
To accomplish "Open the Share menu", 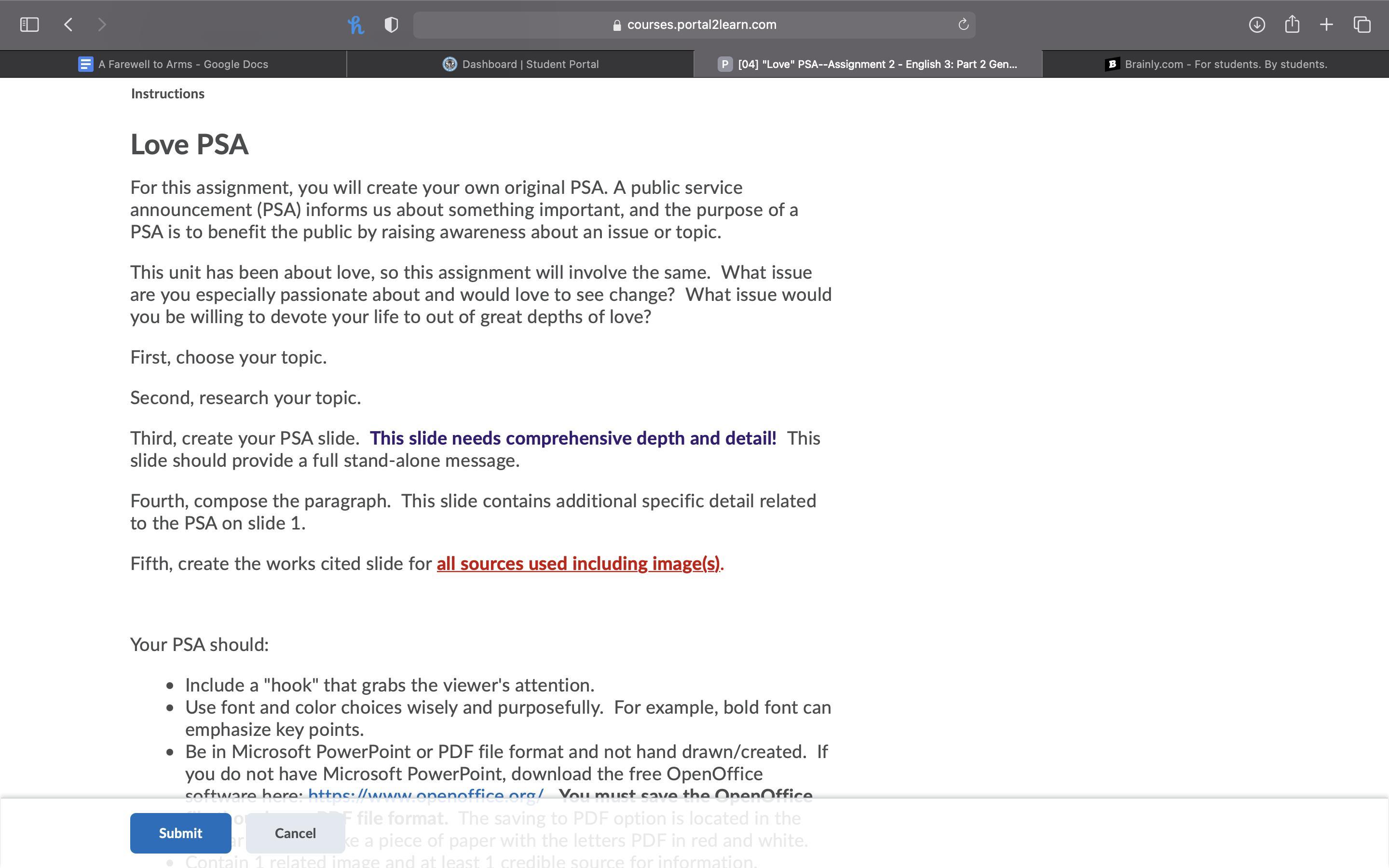I will [1292, 25].
